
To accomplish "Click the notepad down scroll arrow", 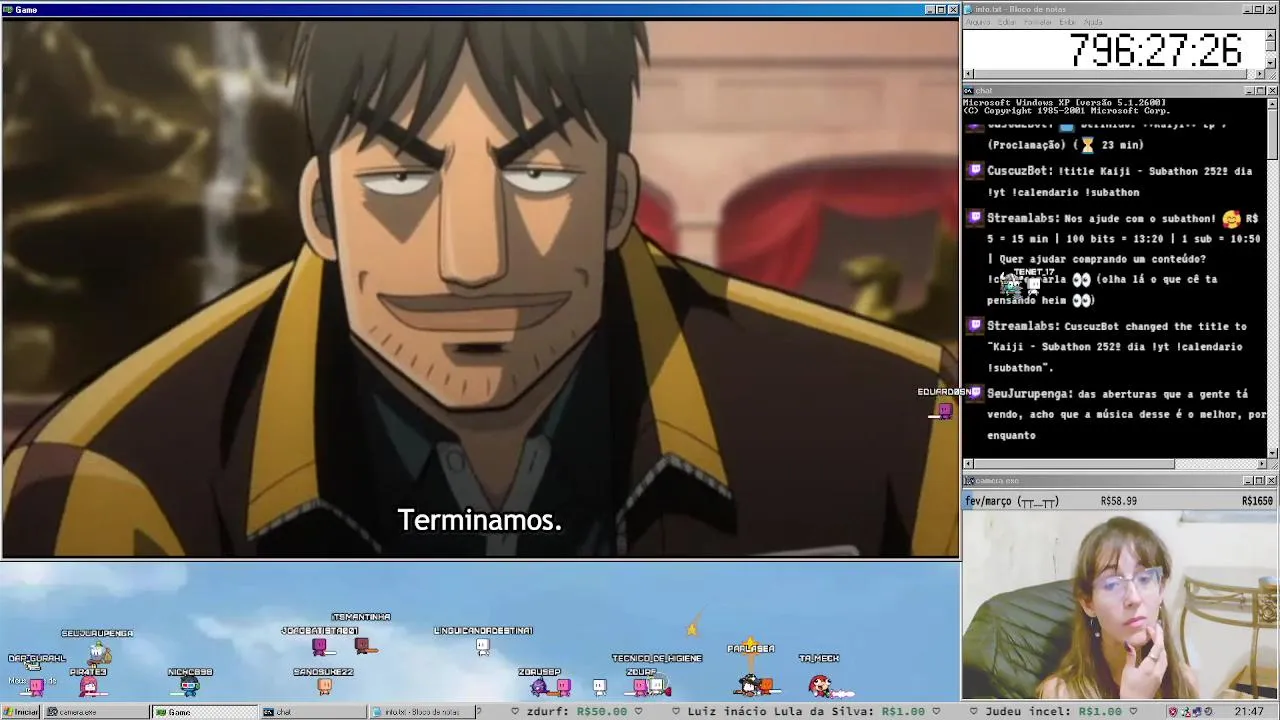I will (1271, 62).
